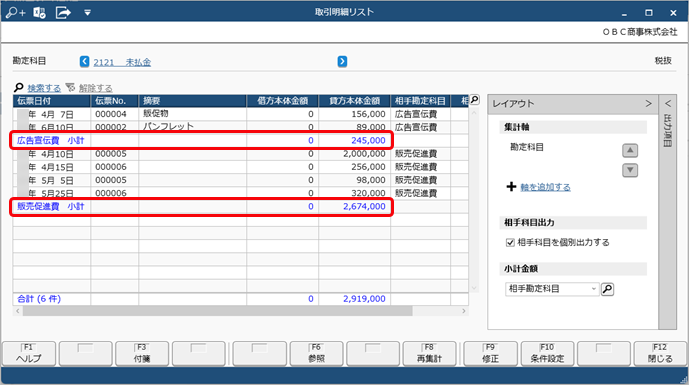Select the 5月 5日 date row
689x385 pixels.
coord(241,180)
